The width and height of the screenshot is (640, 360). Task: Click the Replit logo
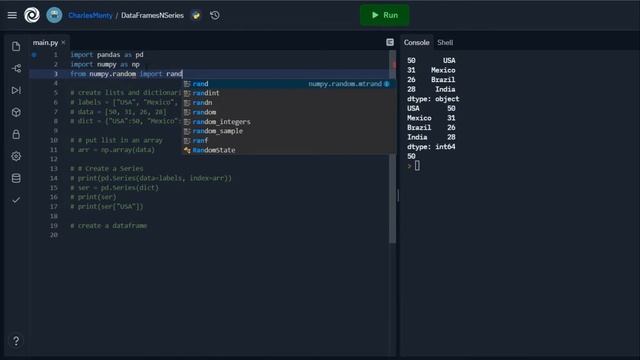32,15
